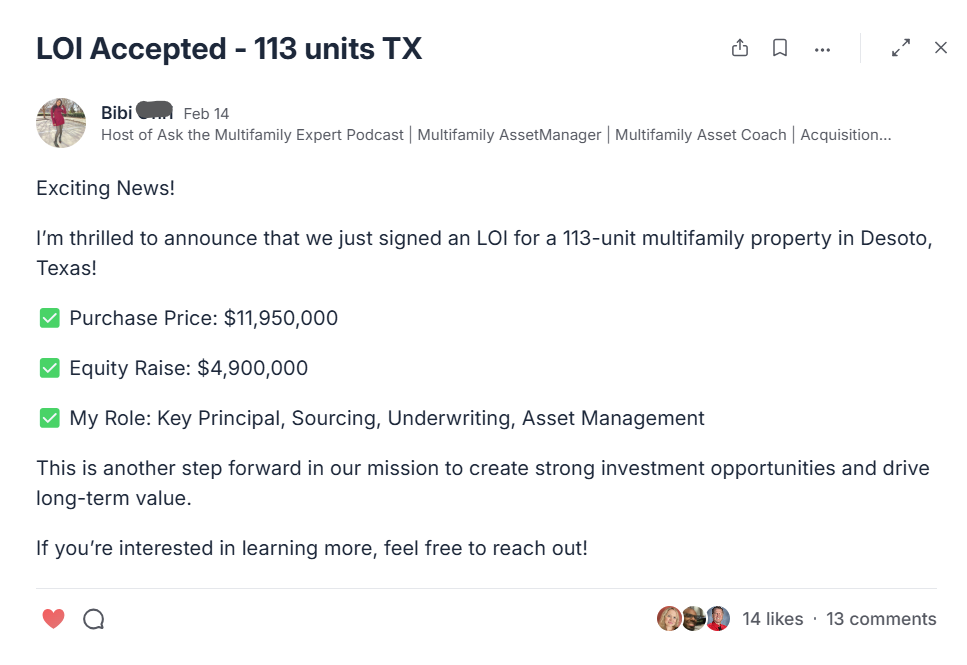Click the first liker avatar
The height and width of the screenshot is (665, 967).
click(x=669, y=619)
